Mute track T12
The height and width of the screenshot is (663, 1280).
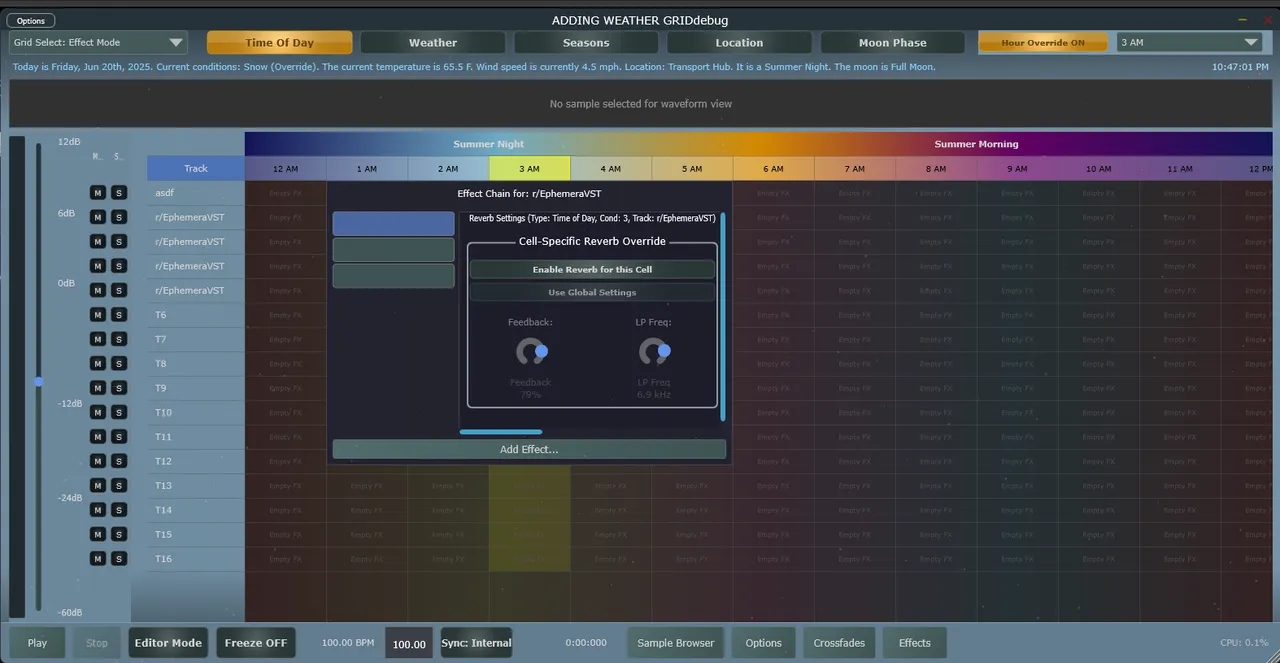coord(98,461)
